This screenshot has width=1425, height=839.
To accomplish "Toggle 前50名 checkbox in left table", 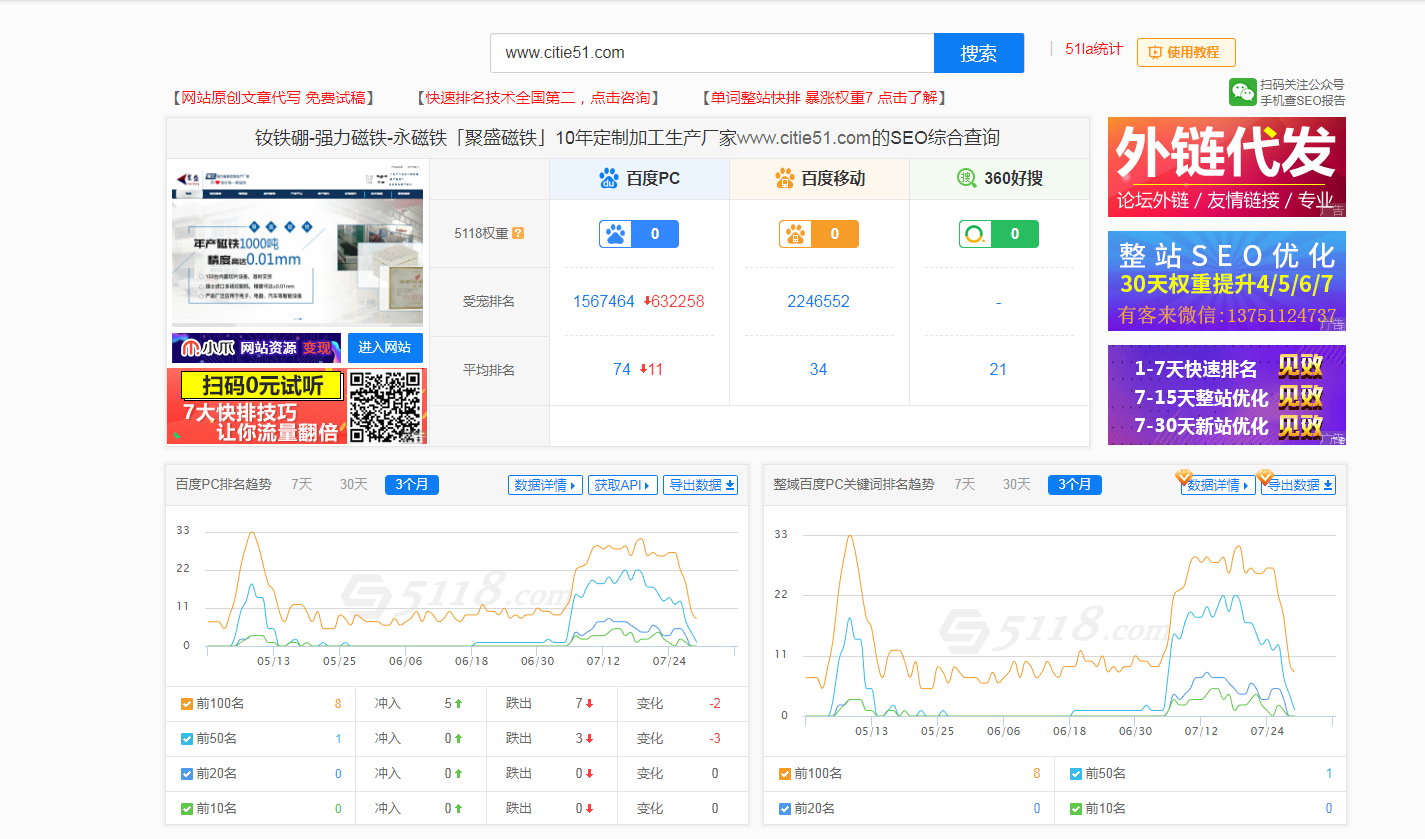I will tap(187, 739).
